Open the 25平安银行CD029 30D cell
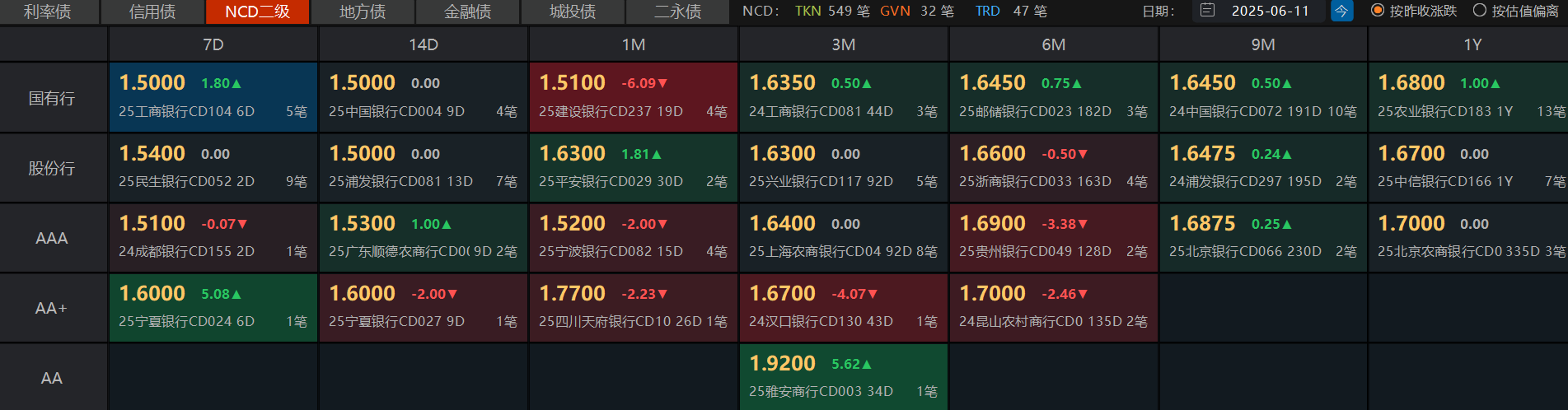The width and height of the screenshot is (1568, 410). (634, 168)
